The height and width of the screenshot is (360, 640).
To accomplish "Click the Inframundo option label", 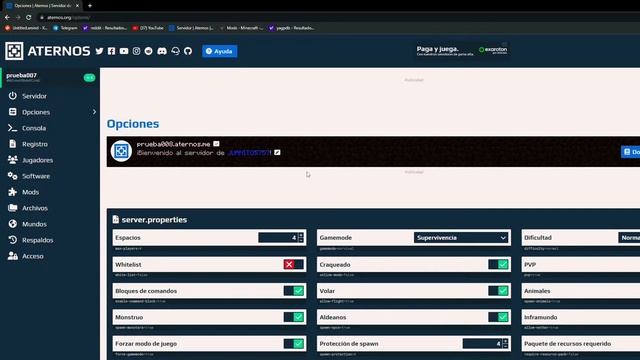I will (x=540, y=317).
